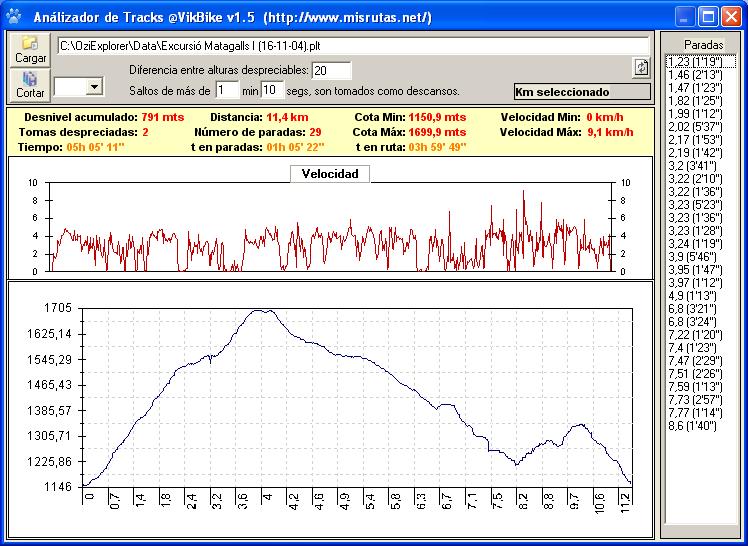The image size is (748, 546).
Task: Click the Cargar load file button
Action: tap(30, 49)
